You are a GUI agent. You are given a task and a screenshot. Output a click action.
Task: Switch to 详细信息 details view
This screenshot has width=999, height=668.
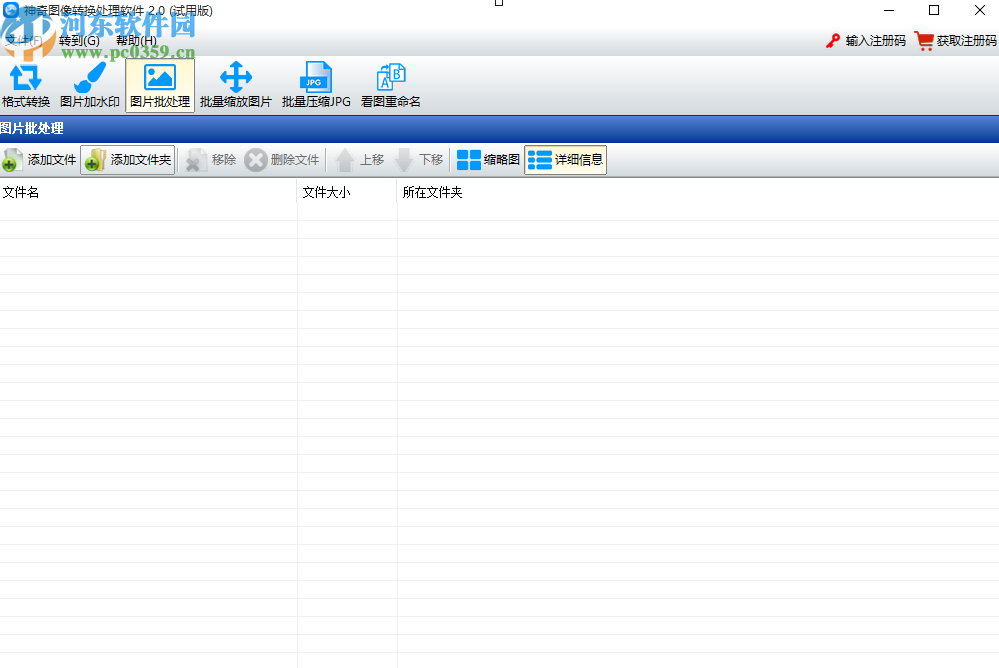tap(566, 160)
